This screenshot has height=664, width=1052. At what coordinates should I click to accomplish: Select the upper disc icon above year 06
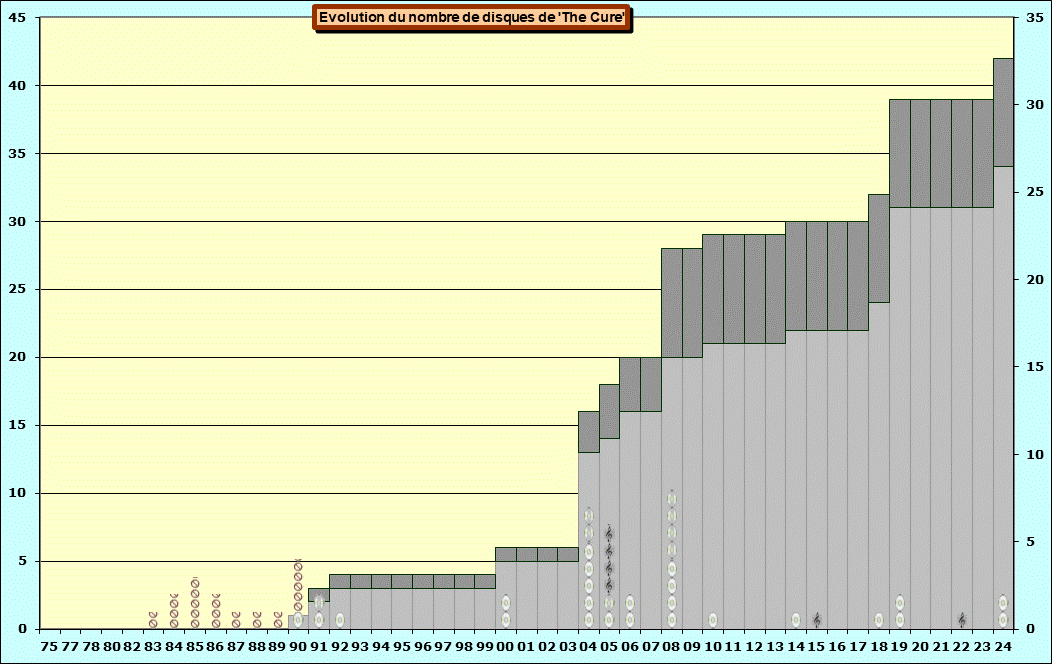(630, 602)
